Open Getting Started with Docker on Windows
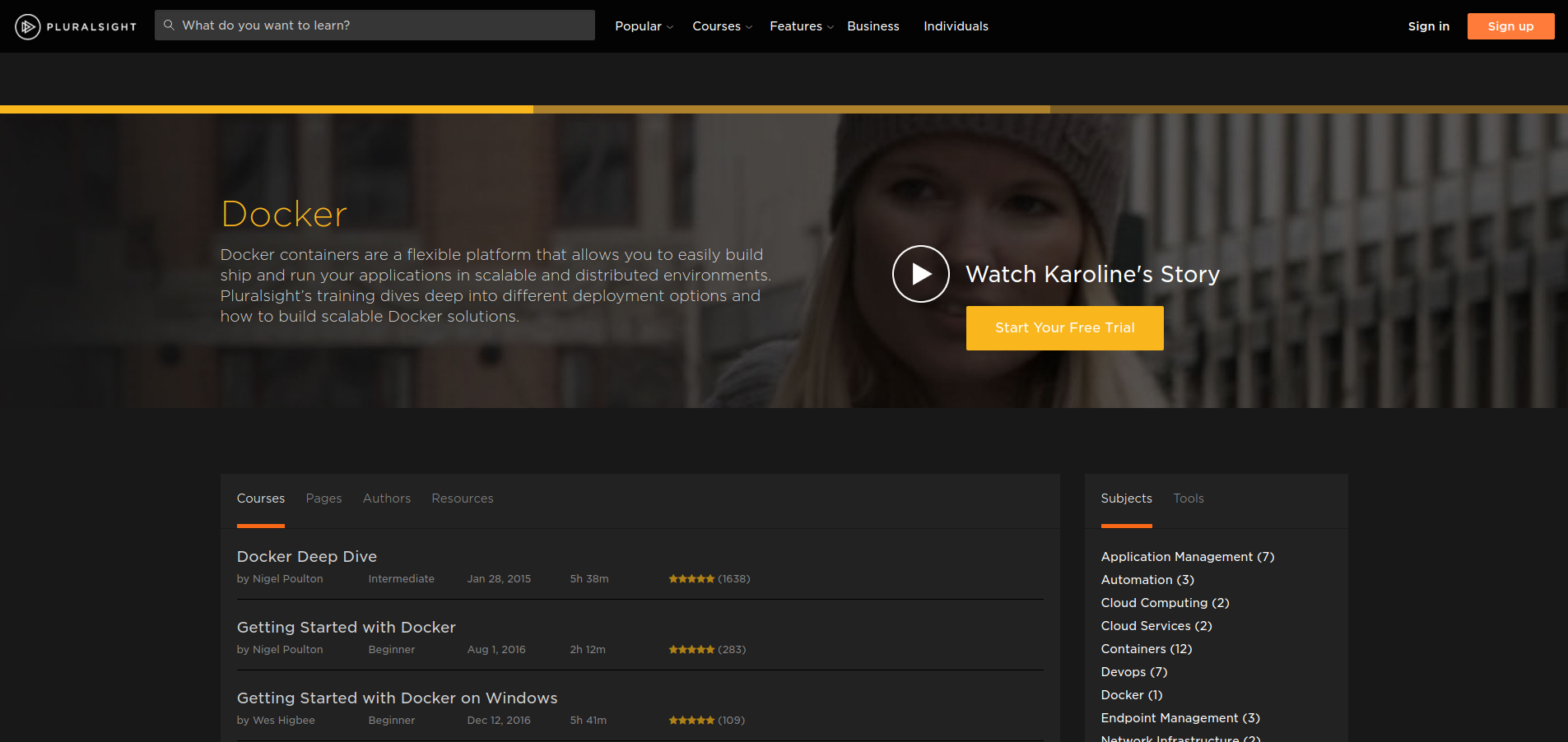 [x=398, y=698]
